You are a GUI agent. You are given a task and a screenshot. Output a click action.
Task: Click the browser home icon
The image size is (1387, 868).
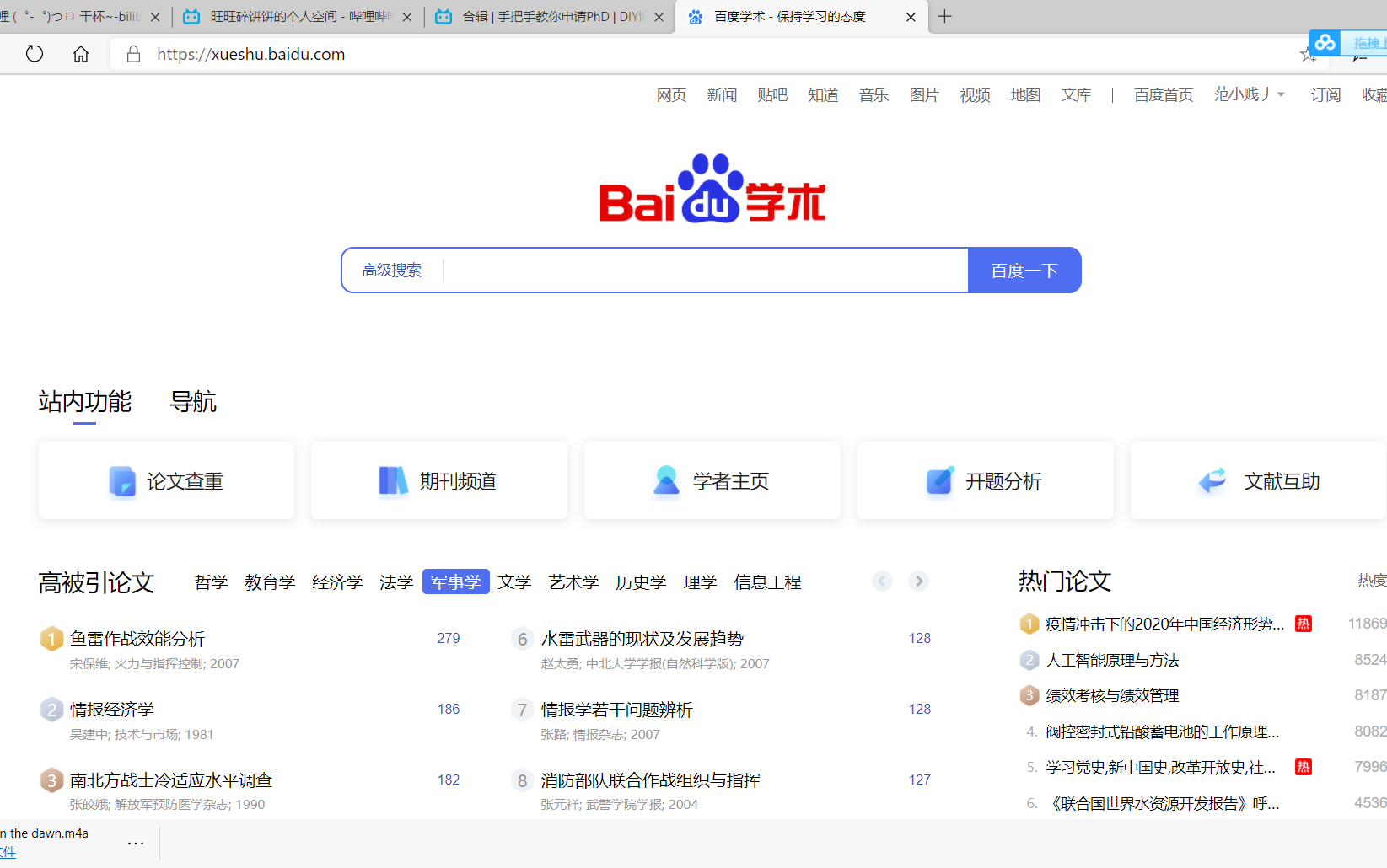(x=80, y=53)
